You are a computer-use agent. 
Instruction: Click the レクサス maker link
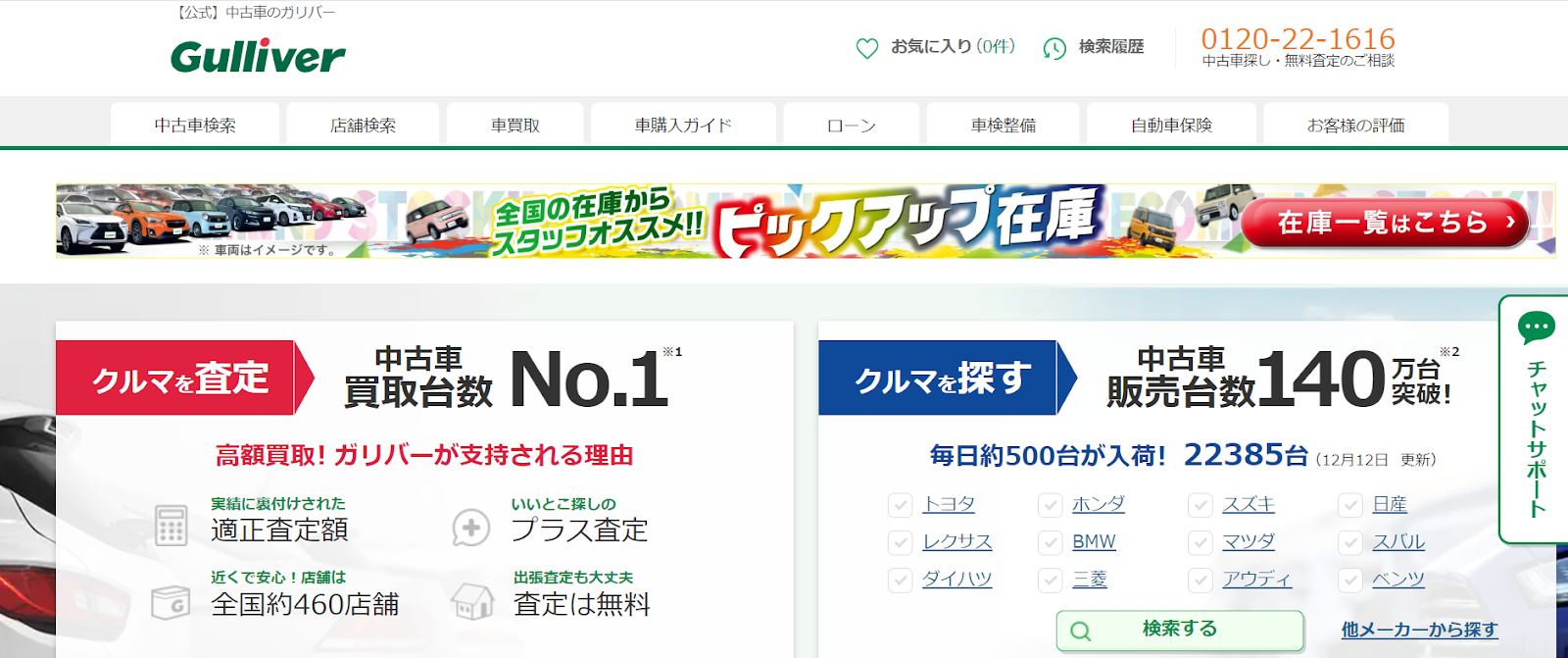(x=957, y=541)
